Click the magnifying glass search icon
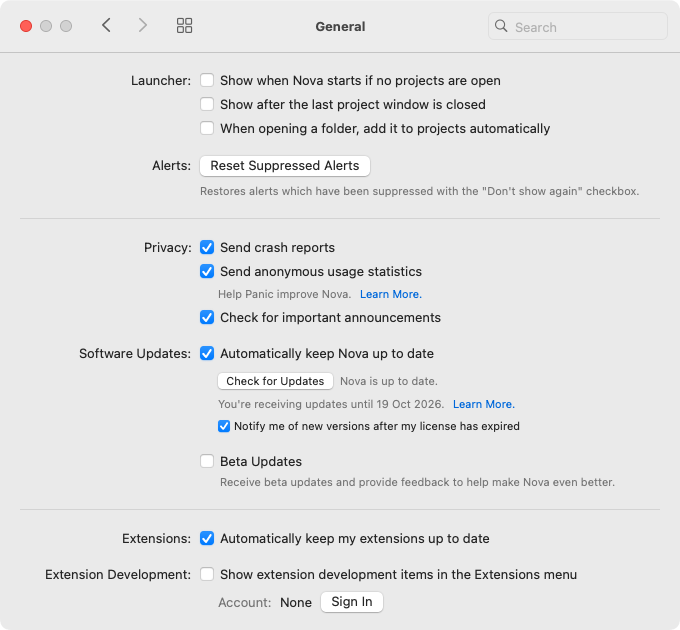Viewport: 680px width, 630px height. point(501,26)
